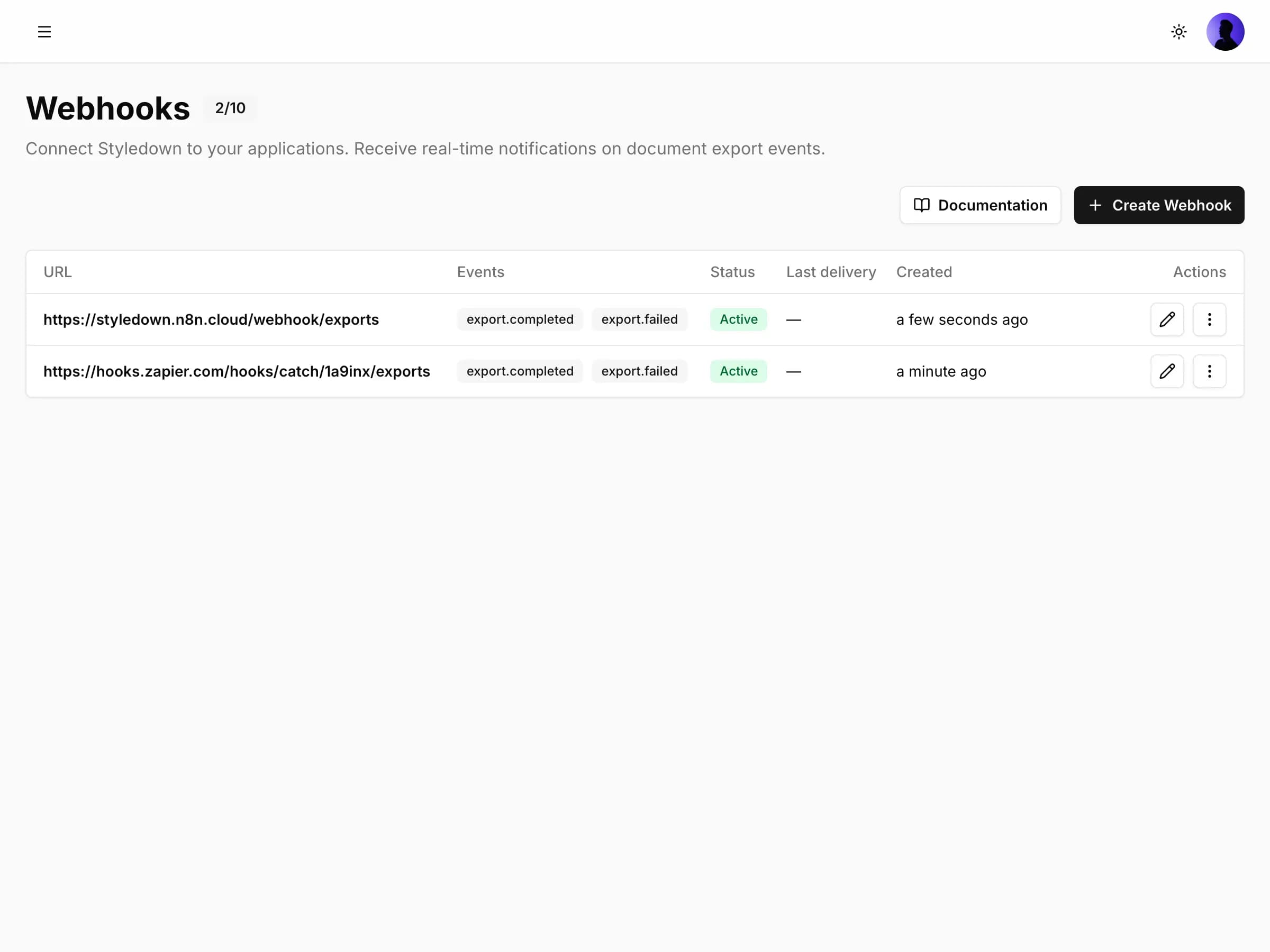Image resolution: width=1270 pixels, height=952 pixels.
Task: Open the styledown.n8n.cloud webhook URL
Action: pos(211,319)
